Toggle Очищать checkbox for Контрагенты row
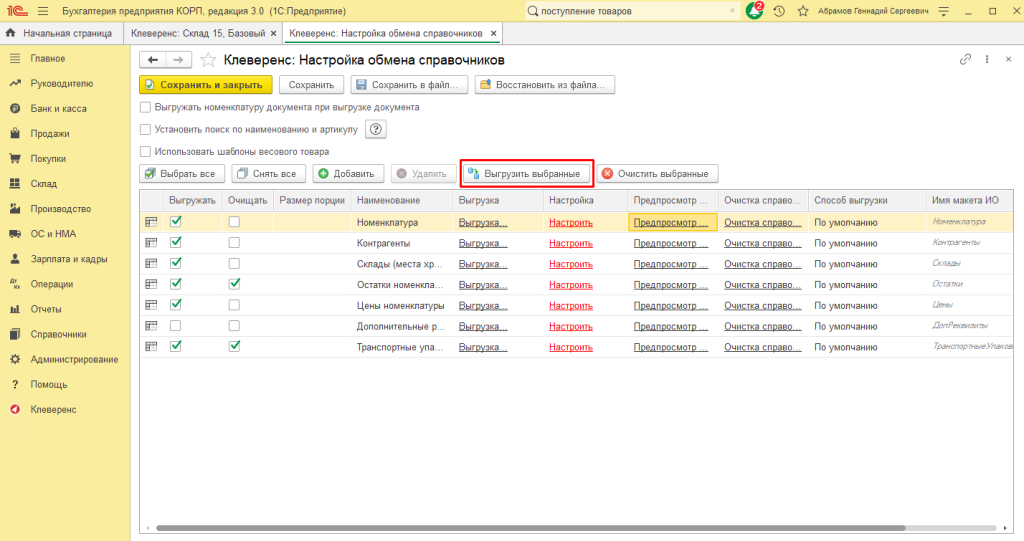Viewport: 1024px width, 541px height. pos(234,243)
